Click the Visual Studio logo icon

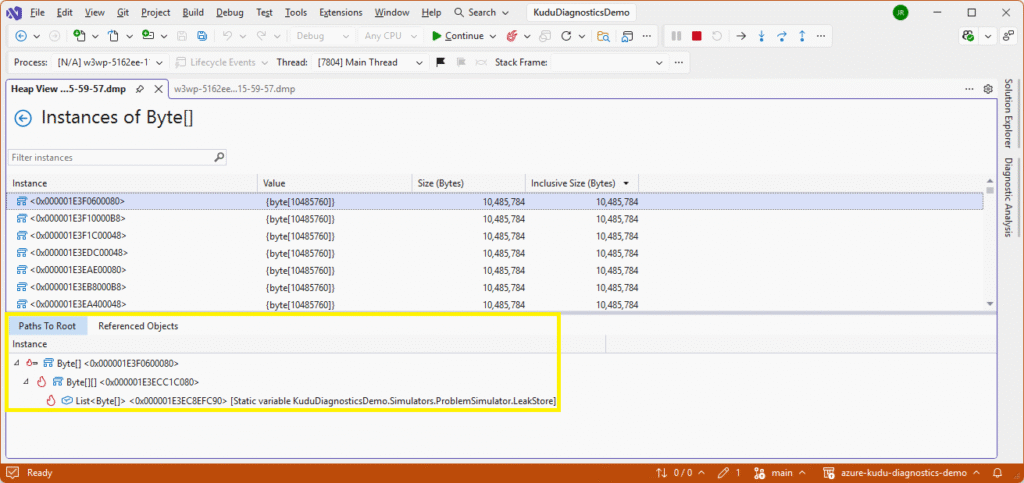tap(14, 12)
